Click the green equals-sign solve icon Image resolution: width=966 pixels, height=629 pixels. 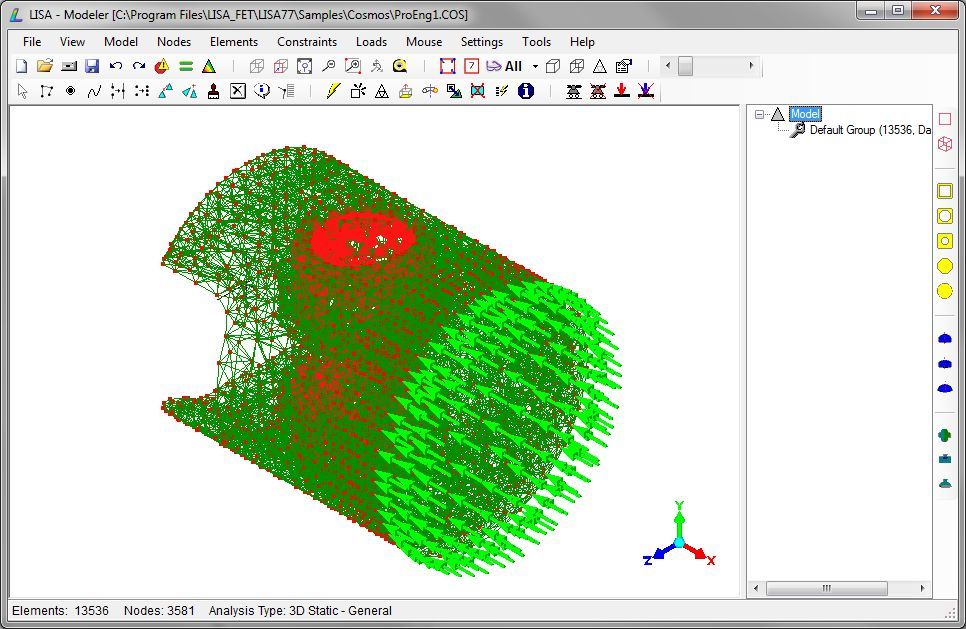click(x=186, y=66)
